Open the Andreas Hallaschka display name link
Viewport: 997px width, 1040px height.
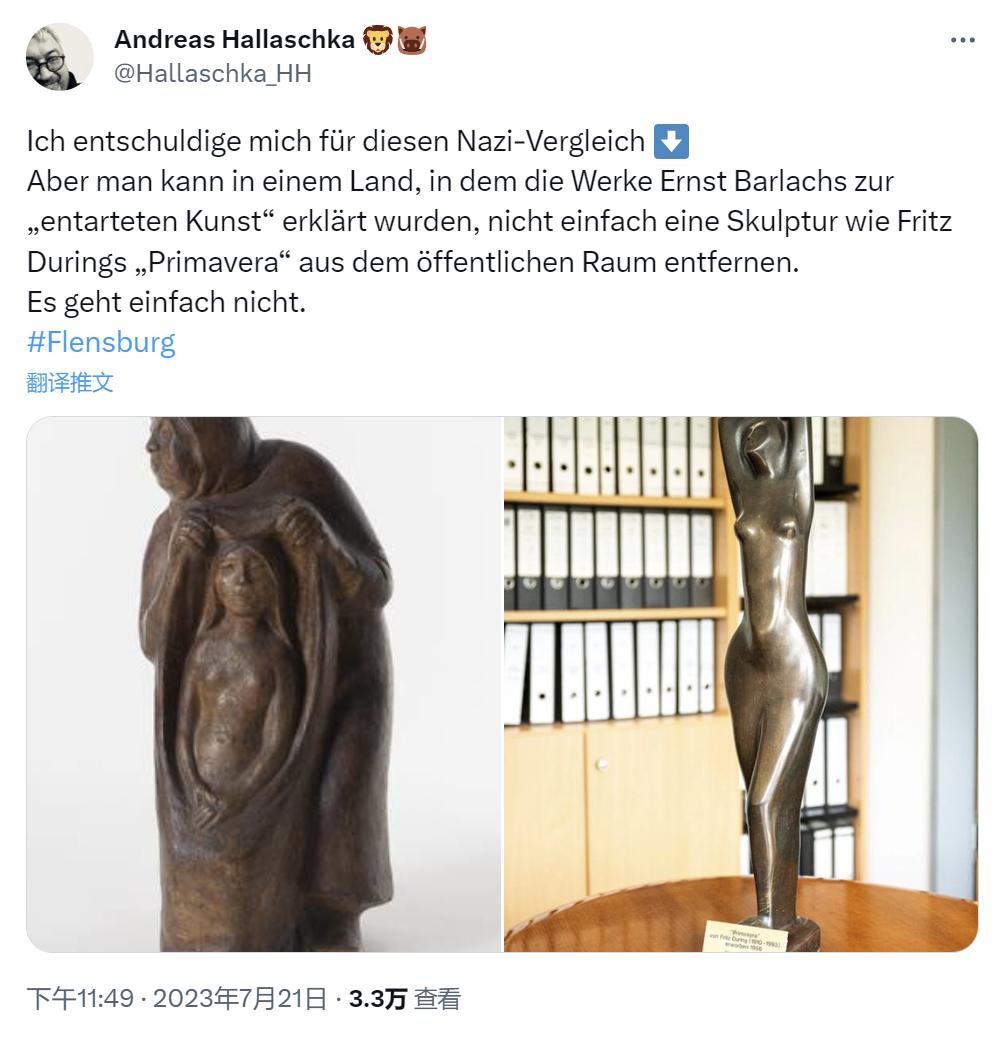pos(234,40)
